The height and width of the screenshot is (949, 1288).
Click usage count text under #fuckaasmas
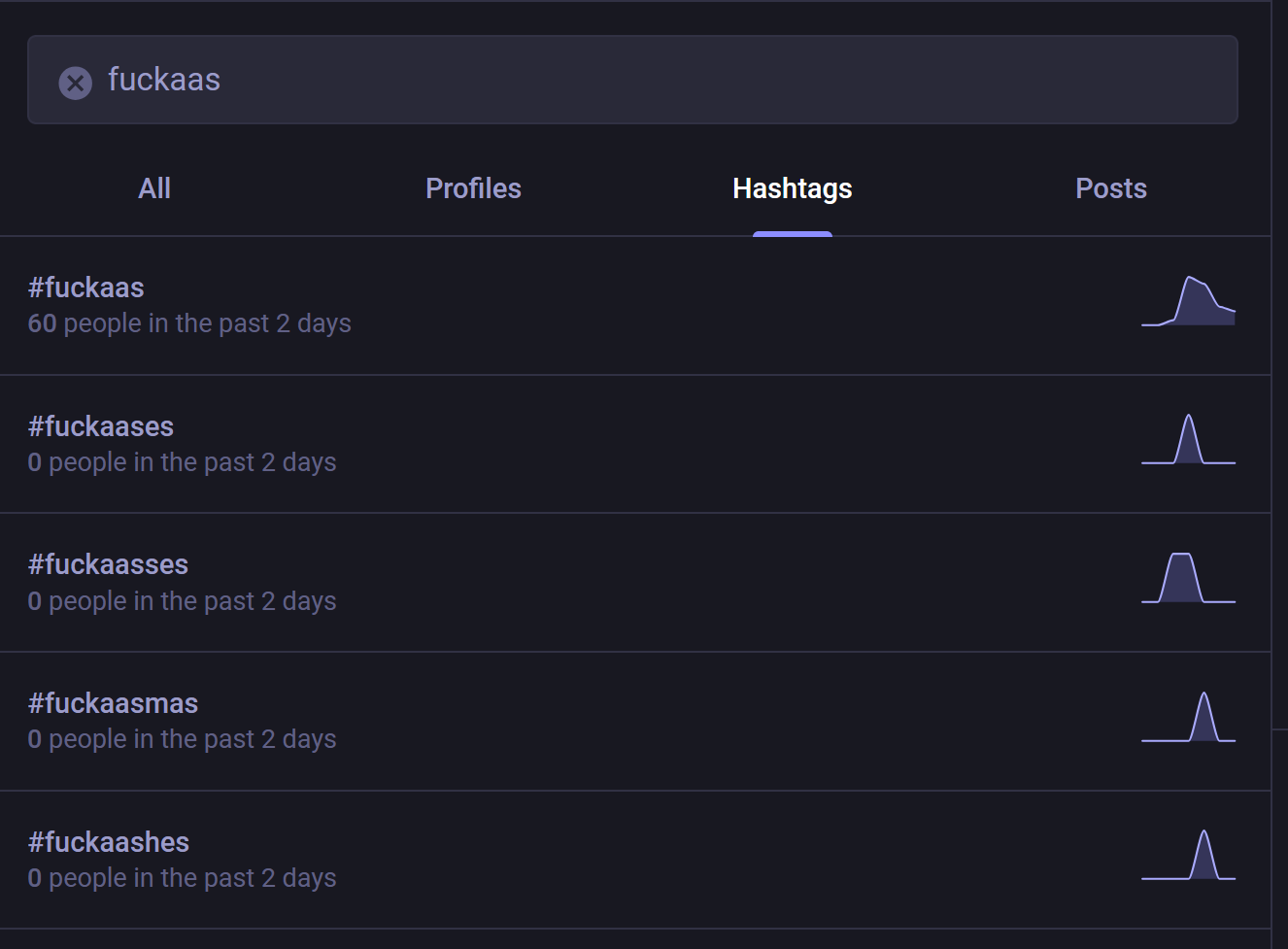[182, 739]
